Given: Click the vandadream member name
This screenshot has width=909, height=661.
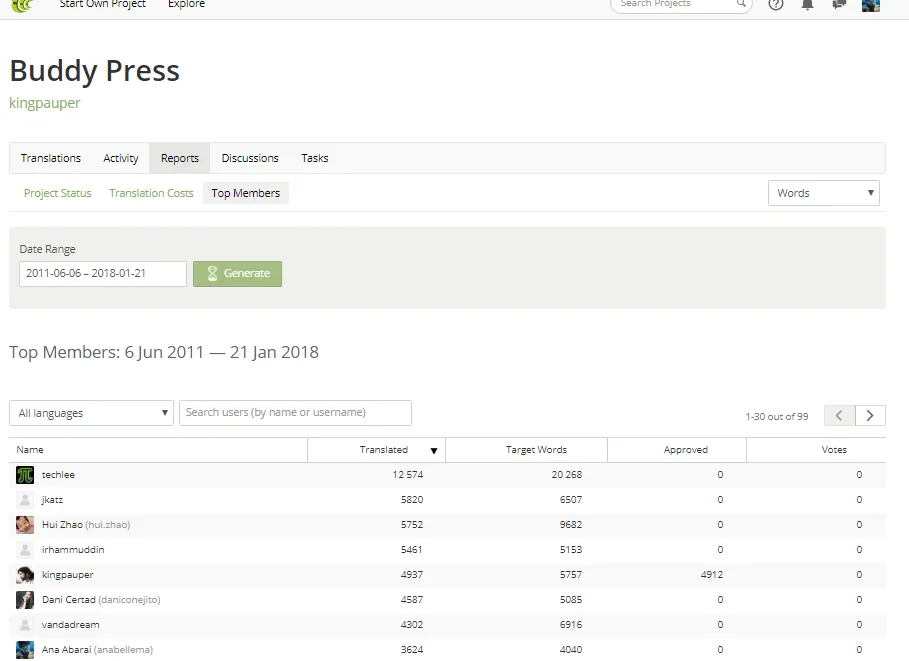Looking at the screenshot, I should (x=71, y=624).
